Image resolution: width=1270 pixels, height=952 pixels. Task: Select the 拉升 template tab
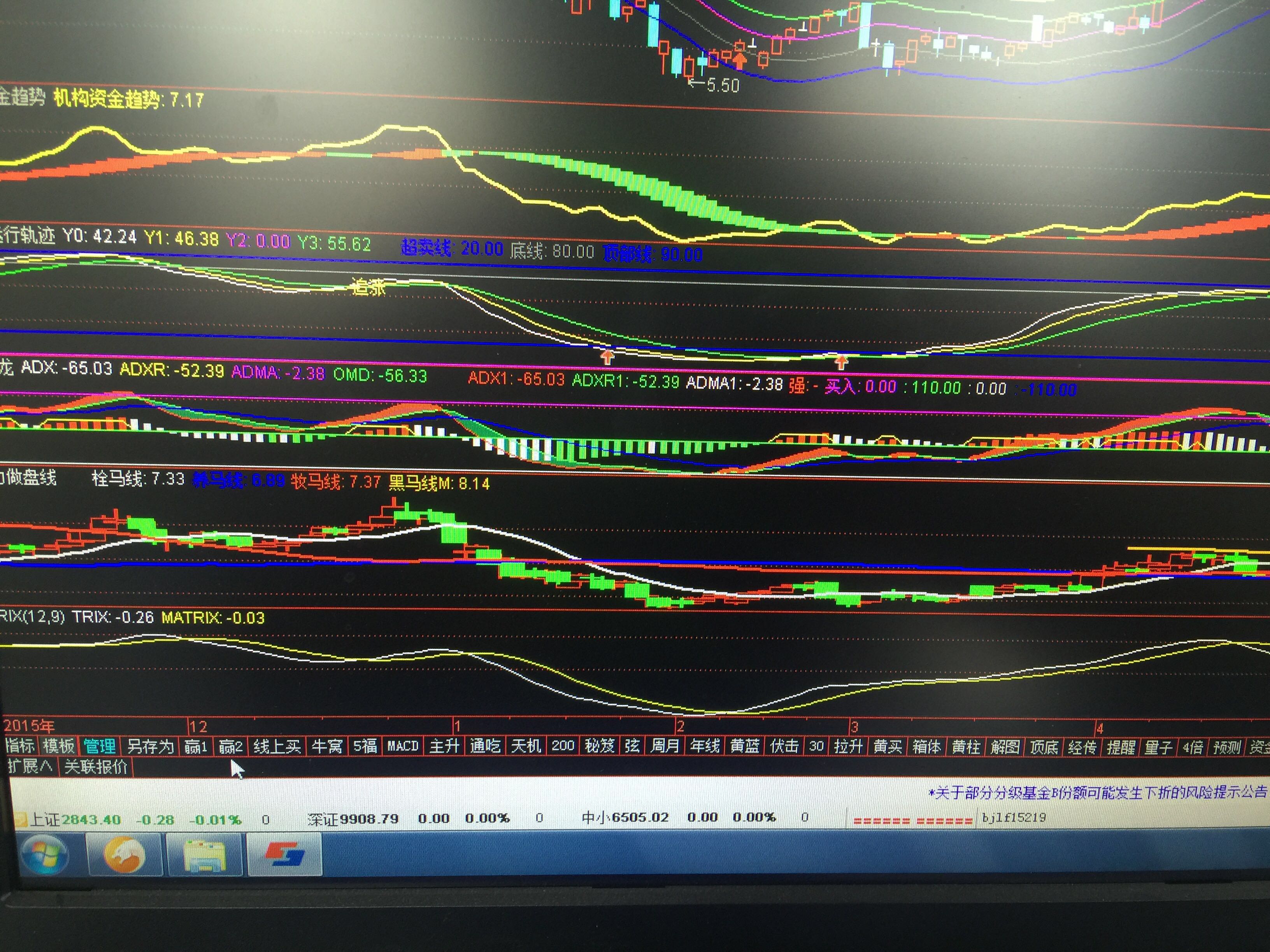coord(849,746)
